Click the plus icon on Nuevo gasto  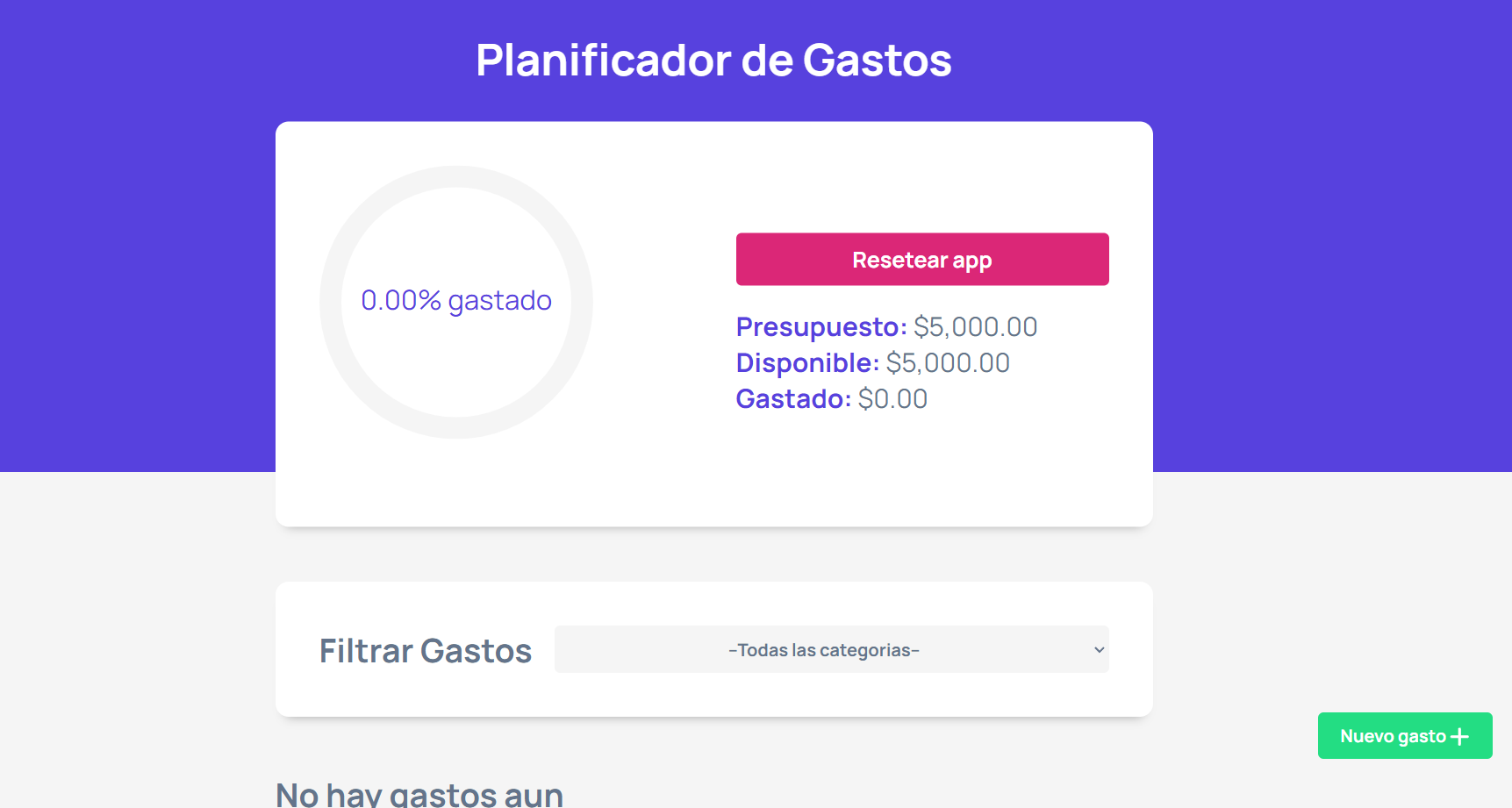1459,736
